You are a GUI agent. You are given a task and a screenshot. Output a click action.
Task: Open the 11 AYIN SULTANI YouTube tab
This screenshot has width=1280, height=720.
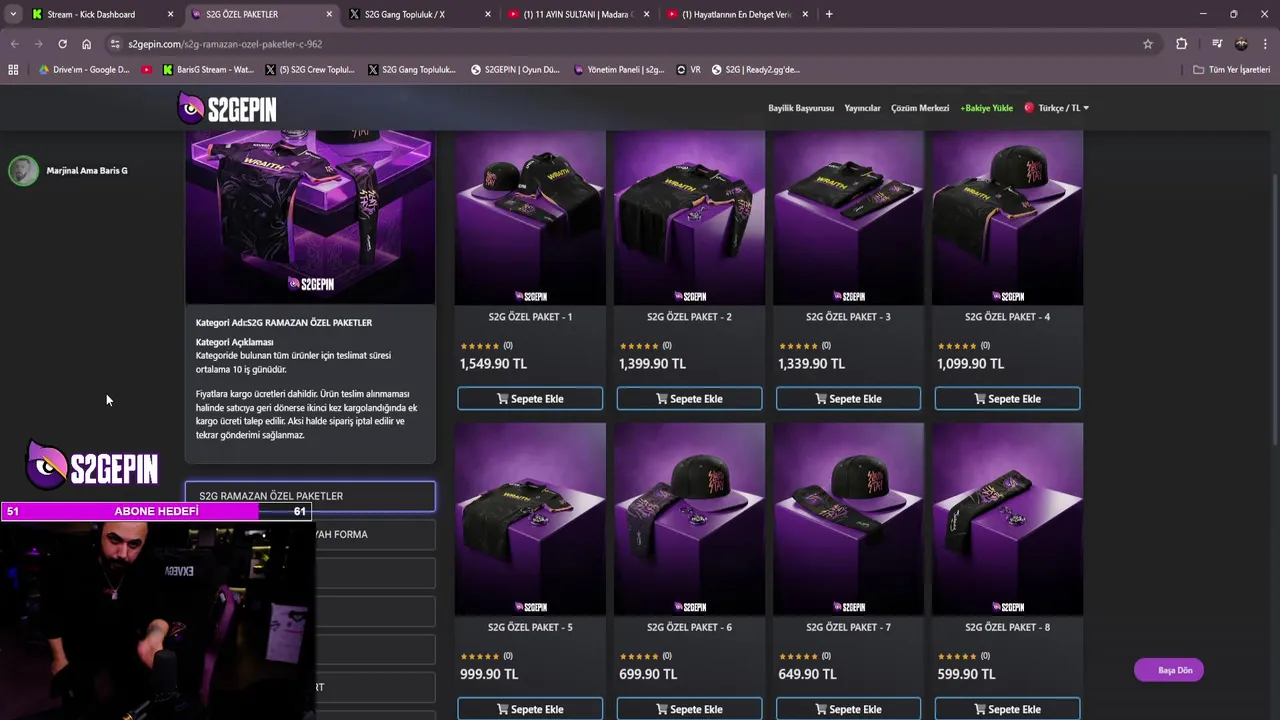[x=577, y=14]
